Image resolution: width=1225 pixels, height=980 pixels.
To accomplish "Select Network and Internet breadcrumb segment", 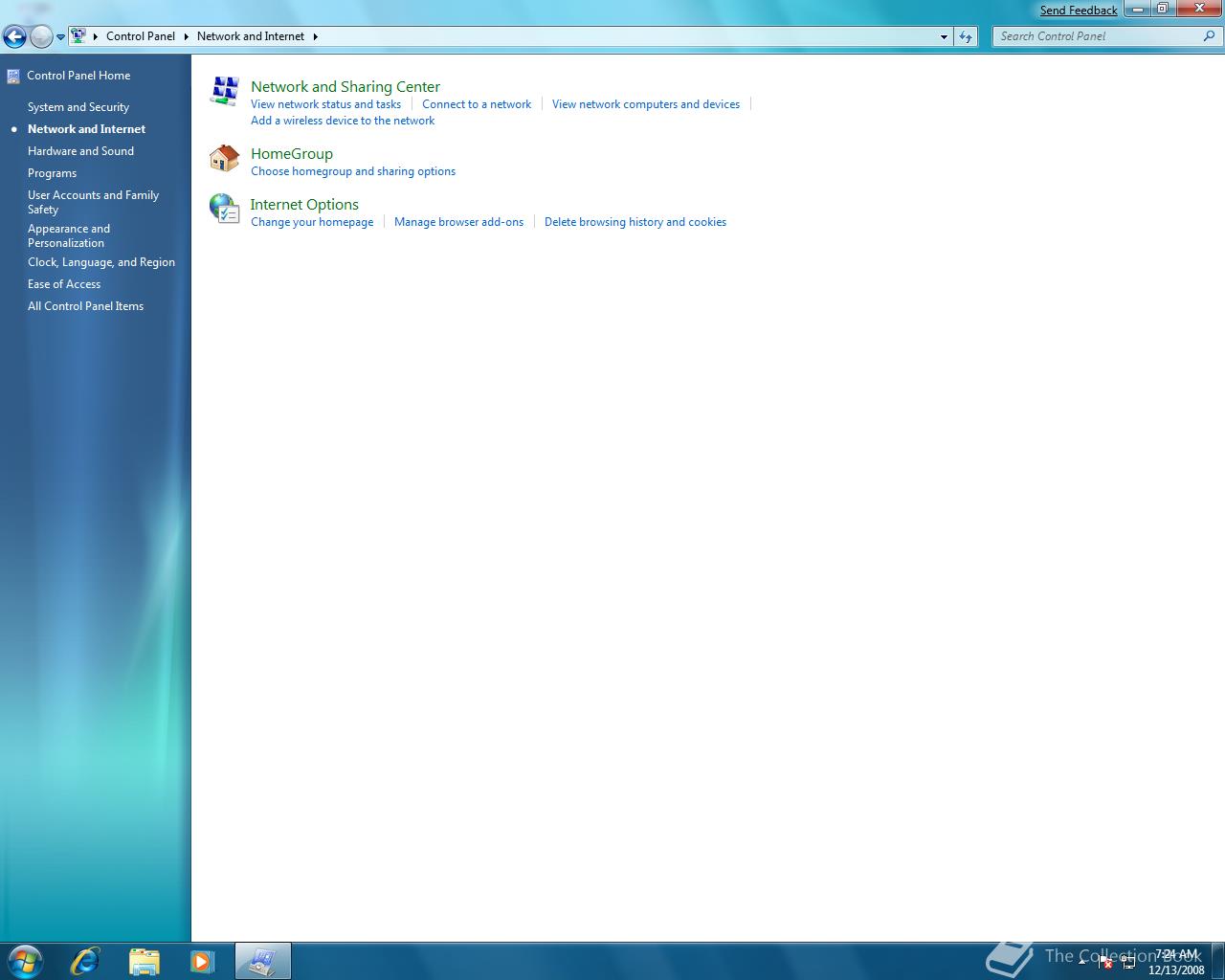I will click(251, 36).
